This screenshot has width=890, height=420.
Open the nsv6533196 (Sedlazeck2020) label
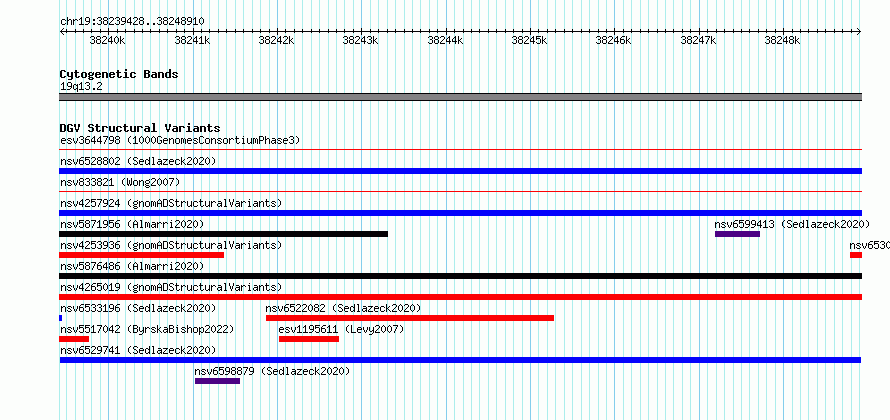(x=138, y=308)
